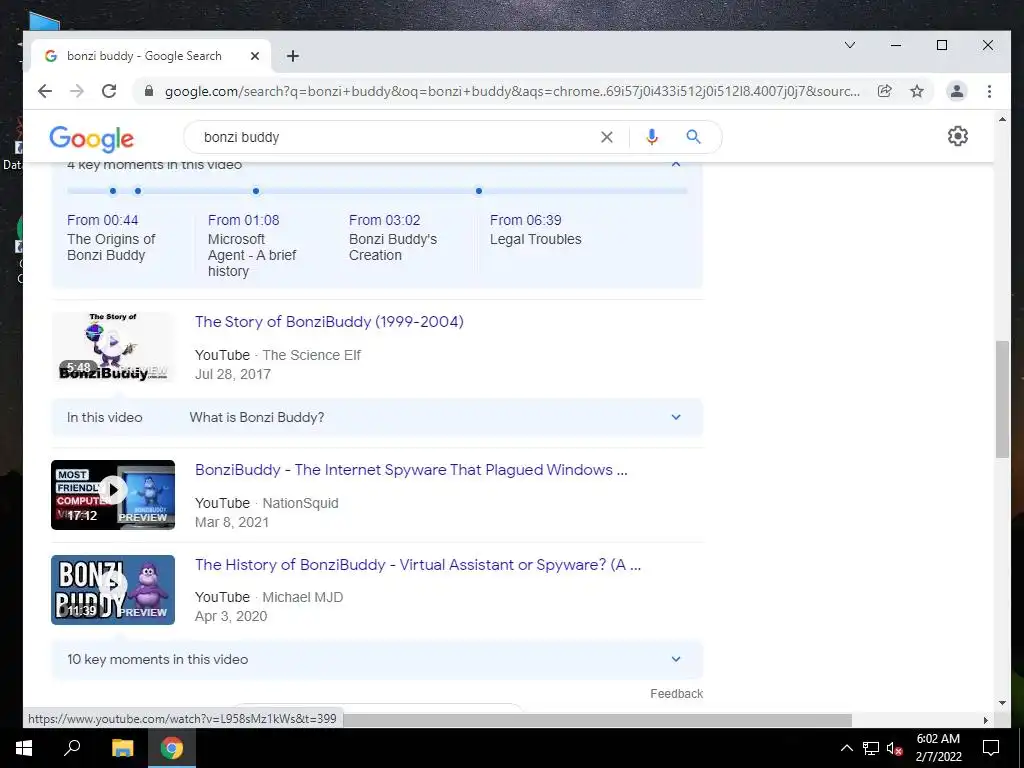Click the scroll down arrow

click(x=1002, y=703)
